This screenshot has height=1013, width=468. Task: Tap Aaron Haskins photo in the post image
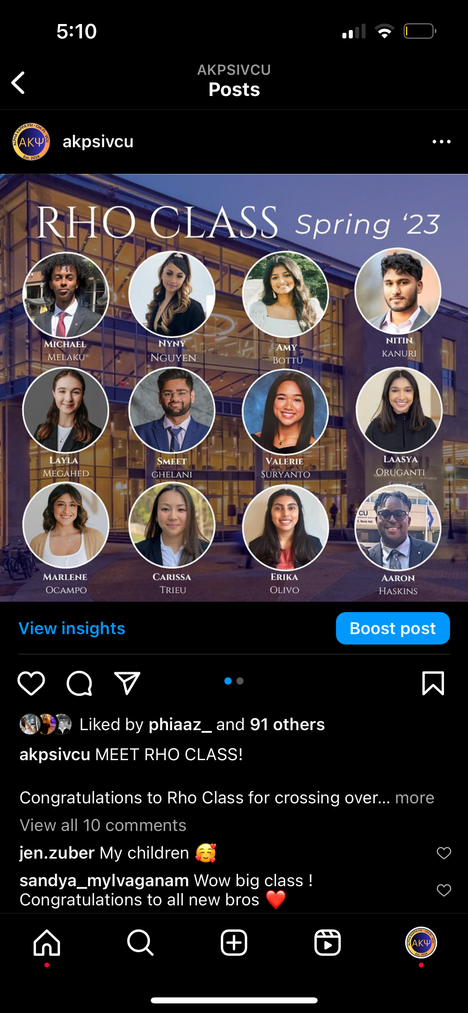[398, 527]
